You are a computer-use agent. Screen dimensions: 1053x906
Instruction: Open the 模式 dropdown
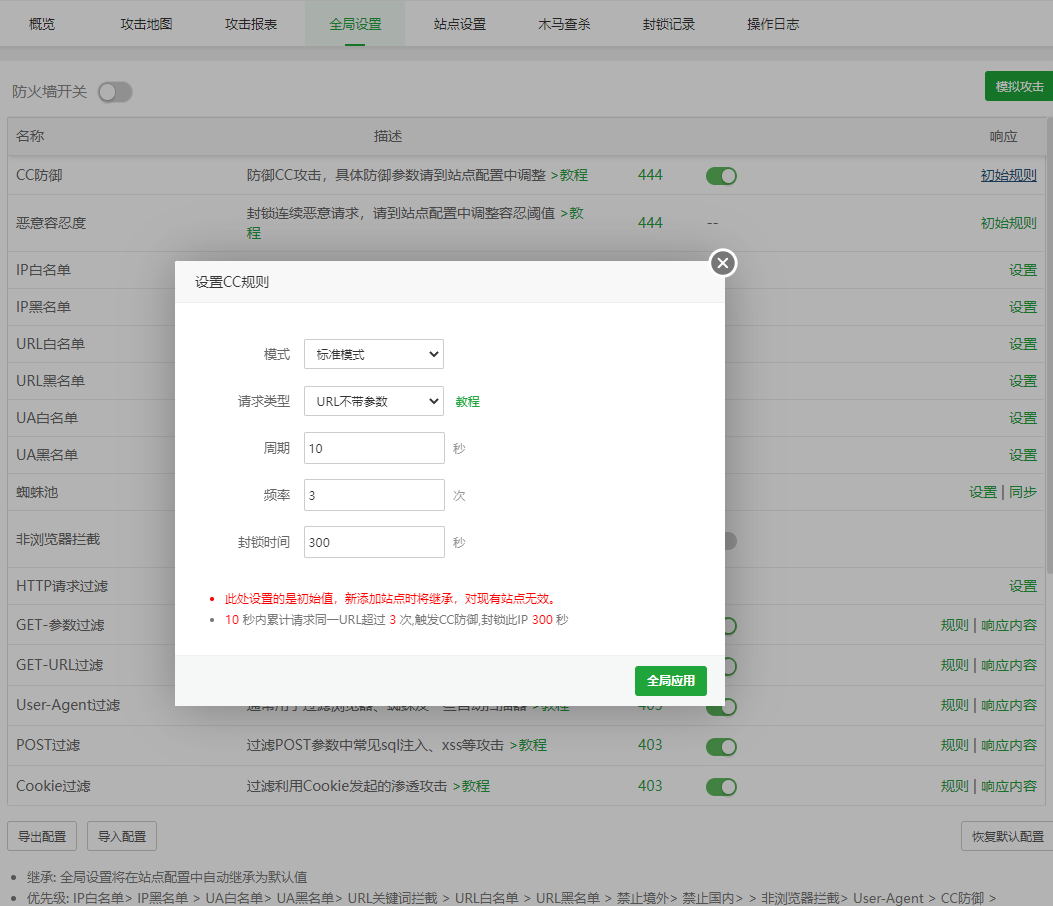(374, 354)
